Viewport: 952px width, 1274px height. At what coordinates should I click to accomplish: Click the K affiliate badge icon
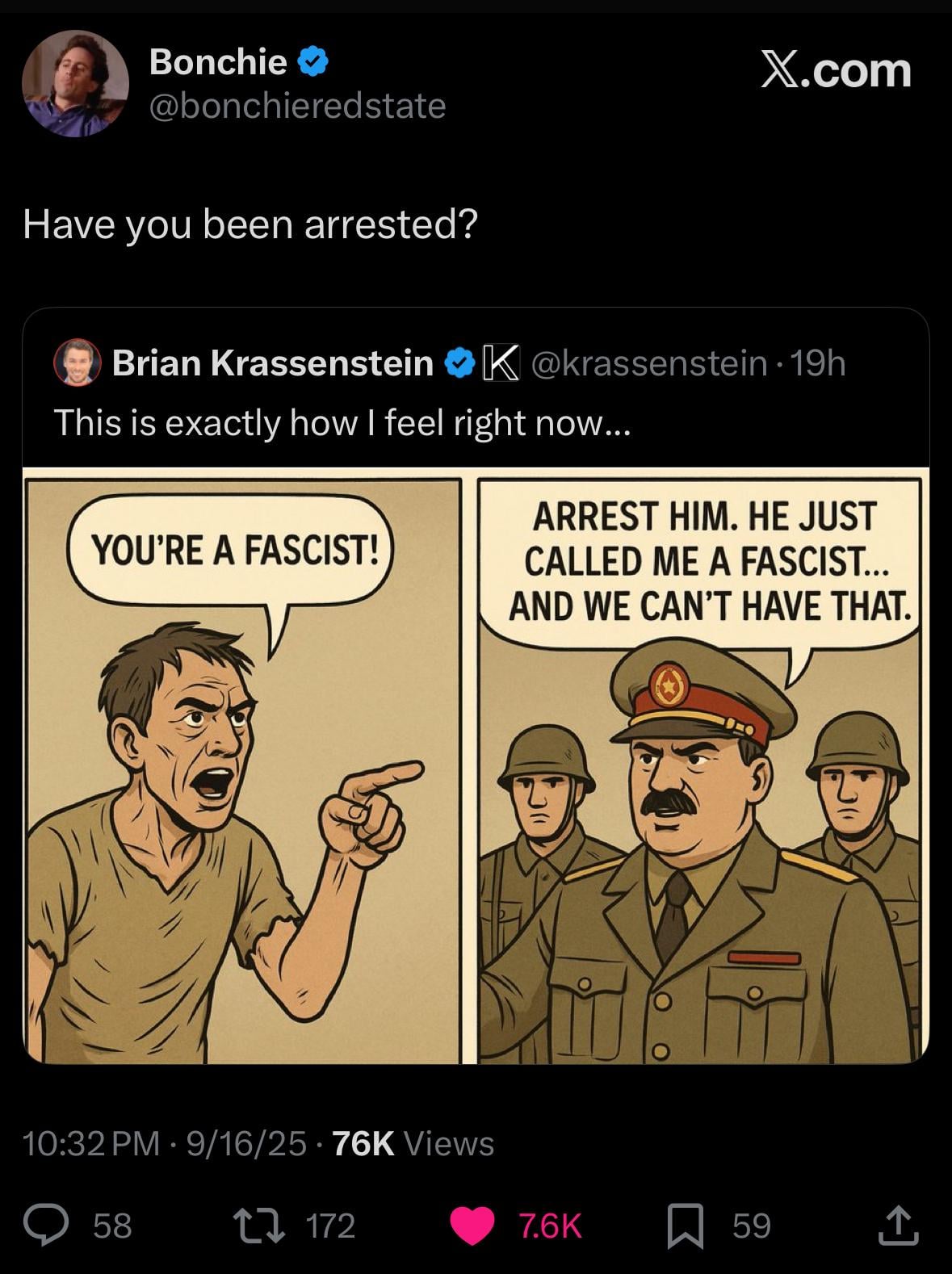501,363
